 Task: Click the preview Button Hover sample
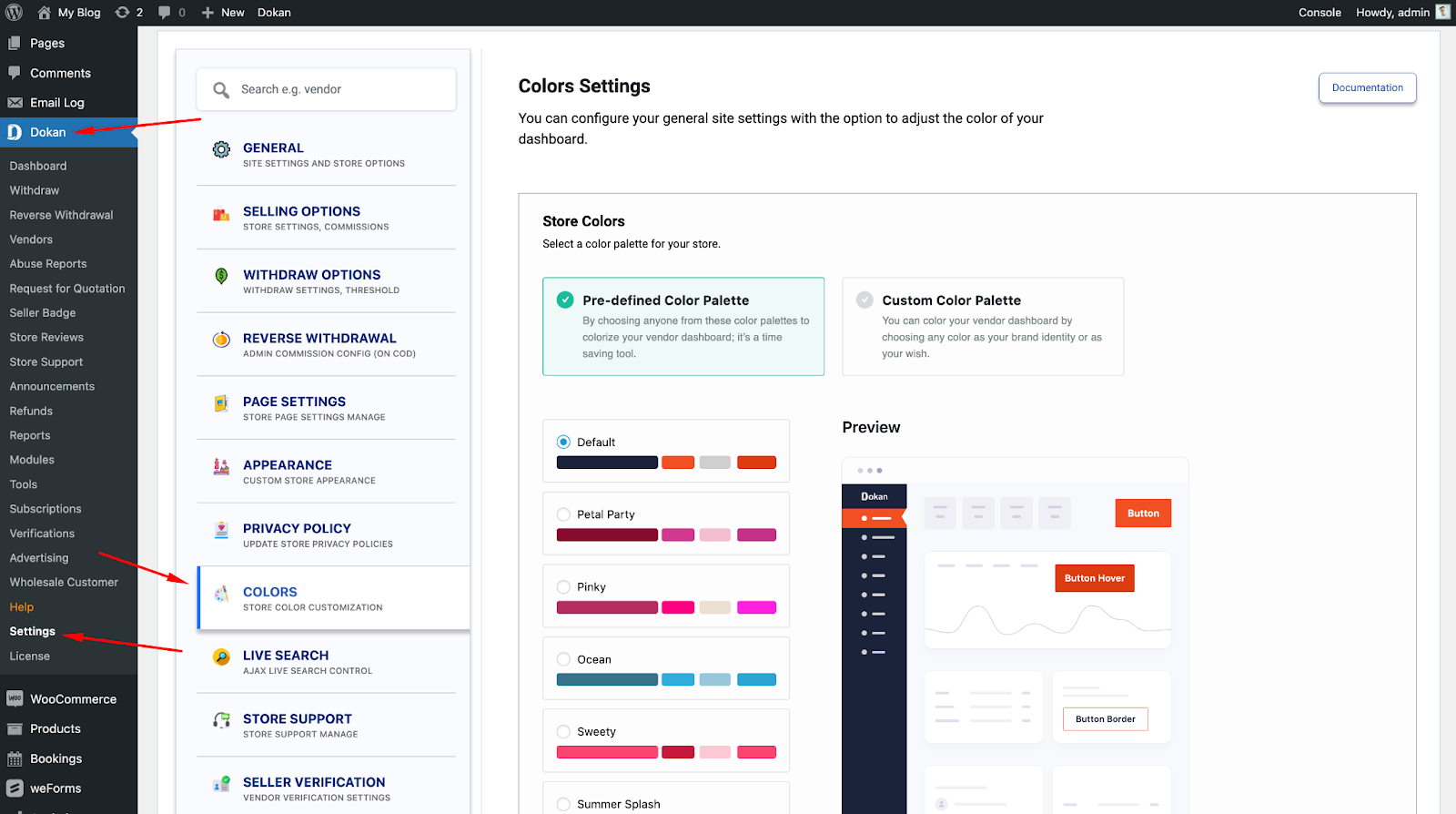1095,578
